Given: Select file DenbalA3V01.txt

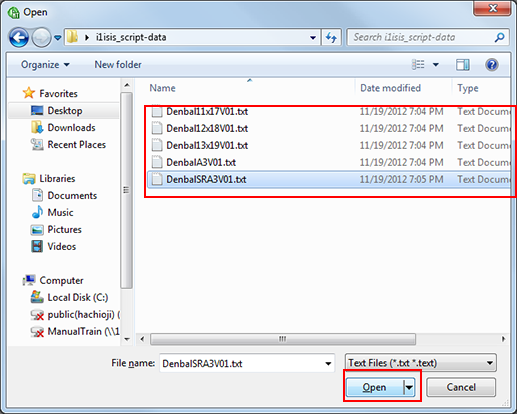Looking at the screenshot, I should pyautogui.click(x=329, y=163).
